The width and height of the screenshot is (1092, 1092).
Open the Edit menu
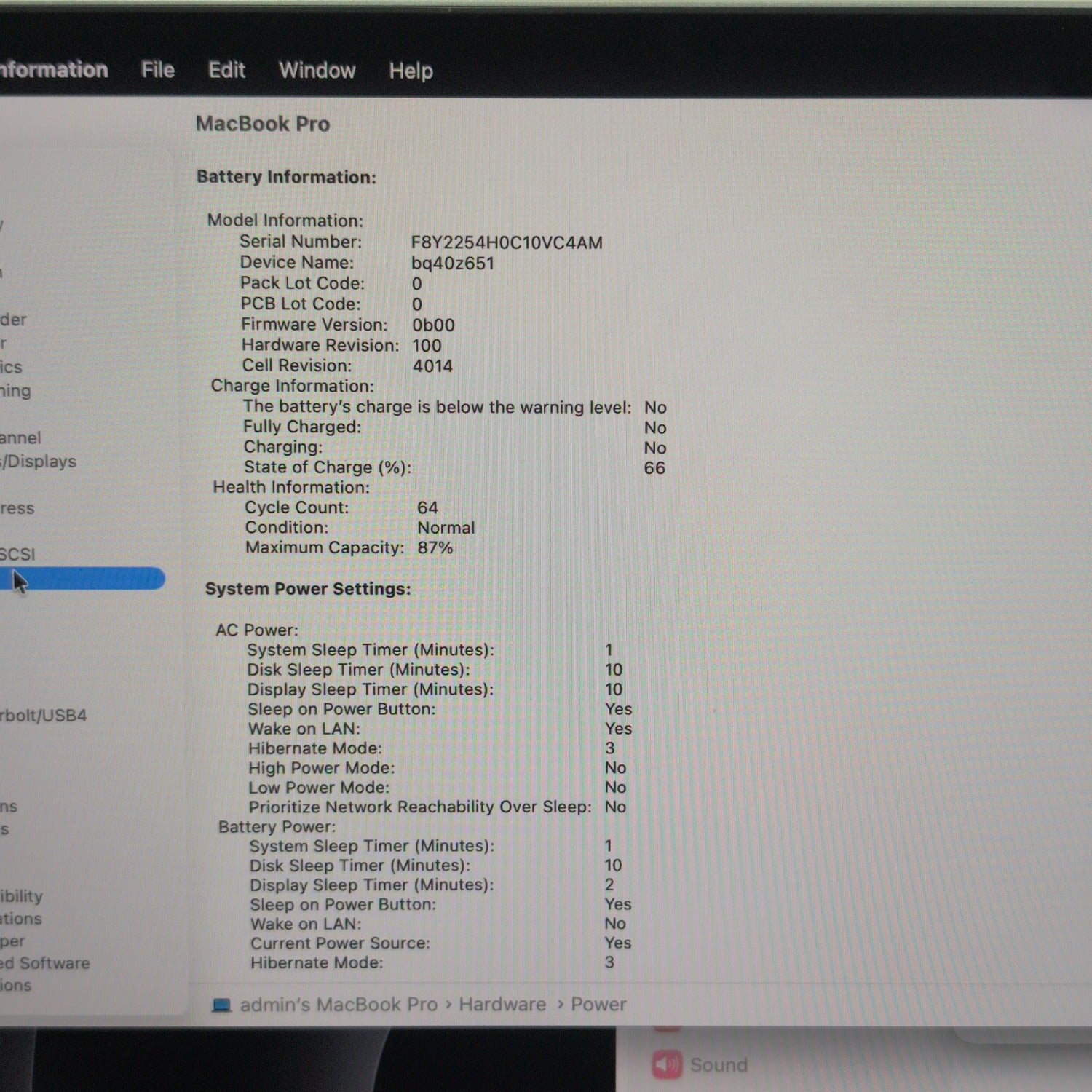pyautogui.click(x=226, y=70)
